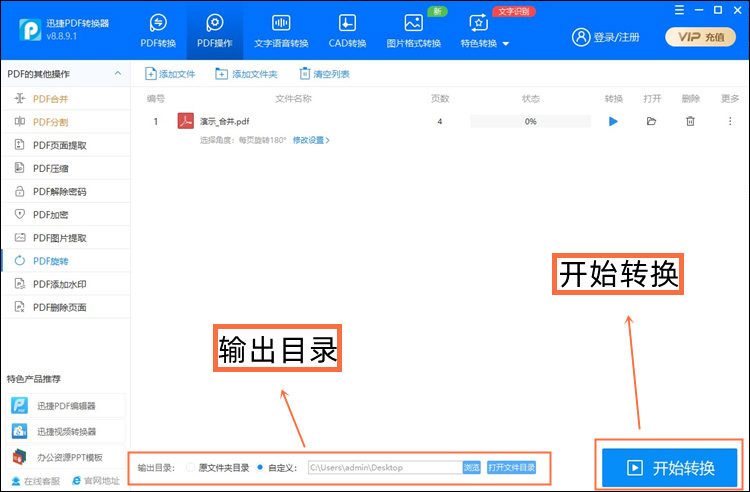This screenshot has width=750, height=492.
Task: Open the 图片格式转换 tab
Action: 413,31
